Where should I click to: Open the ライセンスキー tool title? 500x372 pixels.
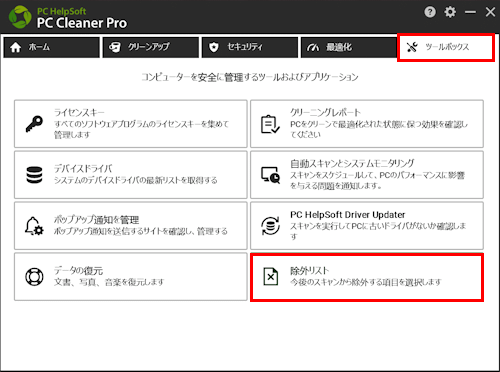pos(79,112)
